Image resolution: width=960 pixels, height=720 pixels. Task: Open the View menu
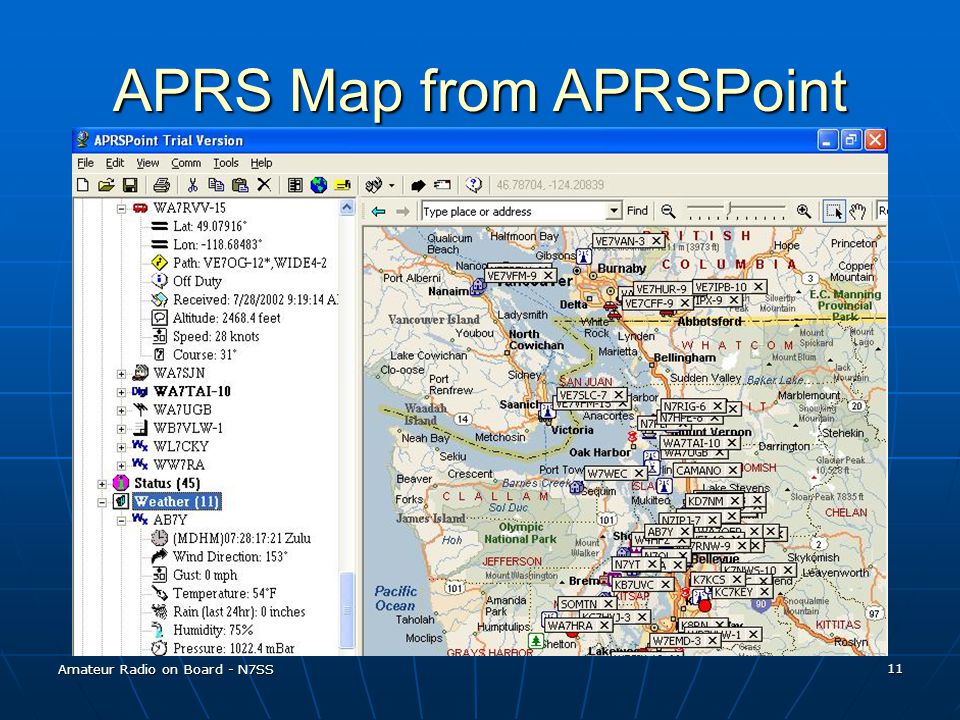pos(148,163)
